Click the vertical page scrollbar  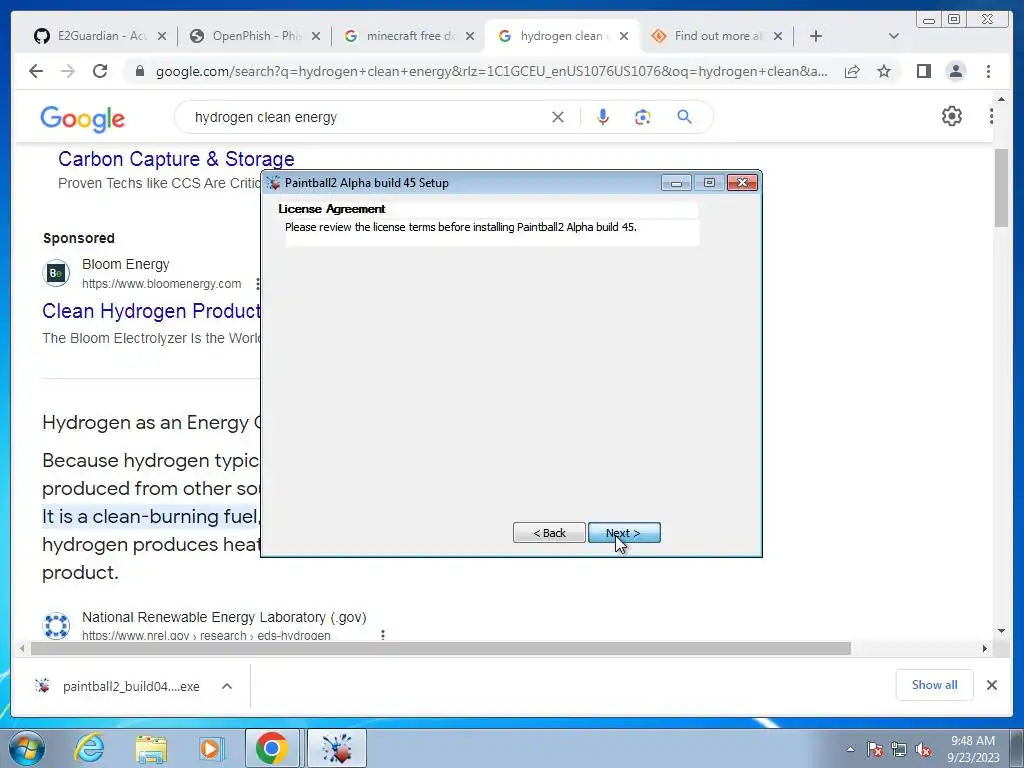[x=1001, y=188]
